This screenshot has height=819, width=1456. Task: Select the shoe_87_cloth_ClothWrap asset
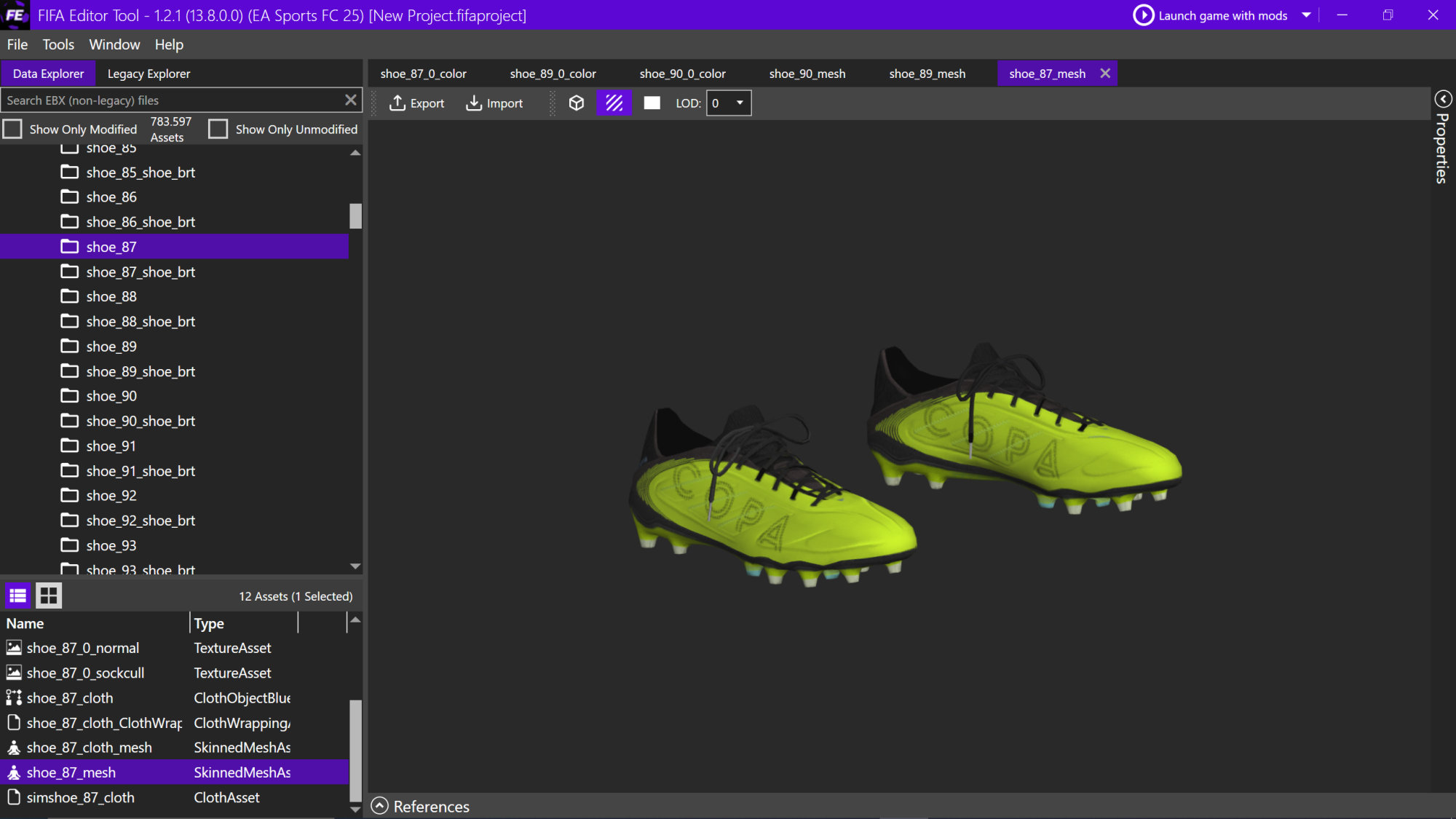[x=175, y=723]
